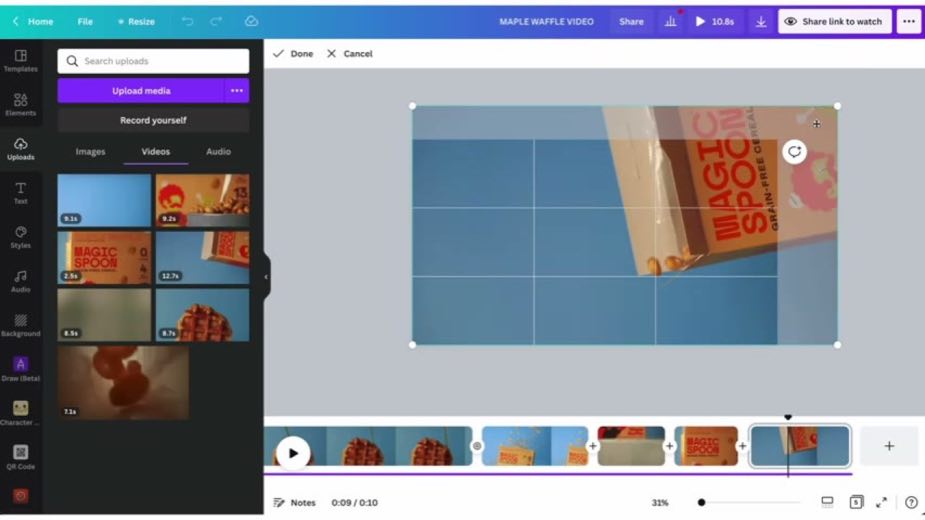Select the 8.5s blurry green video
The height and width of the screenshot is (520, 925).
pos(104,315)
